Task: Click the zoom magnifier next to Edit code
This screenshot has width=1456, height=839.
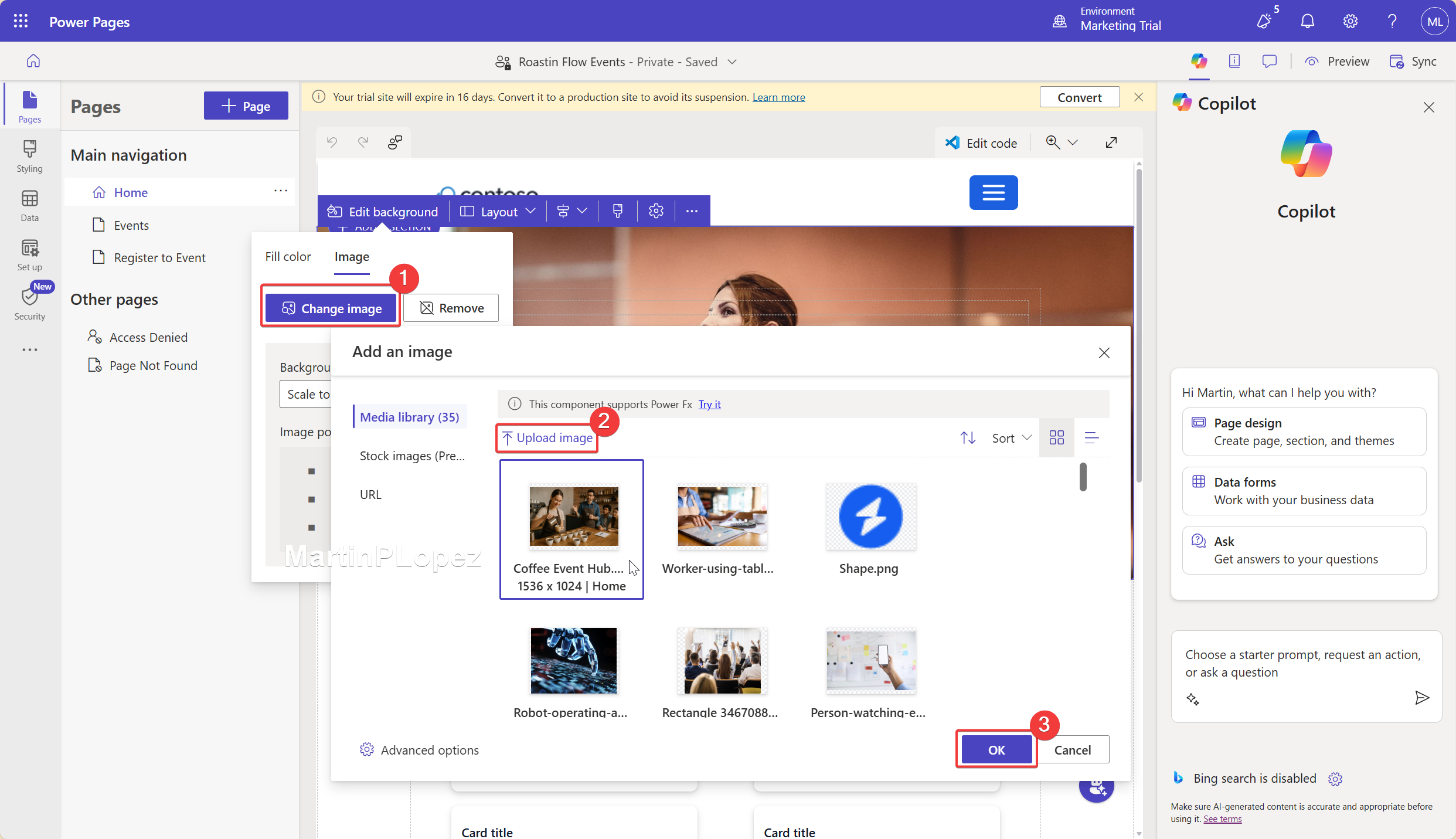Action: [1053, 142]
